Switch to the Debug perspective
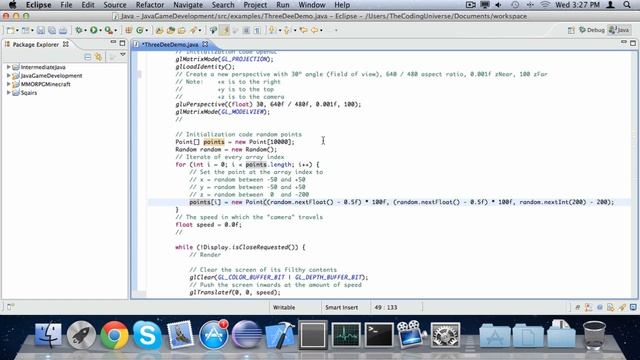 coord(592,30)
